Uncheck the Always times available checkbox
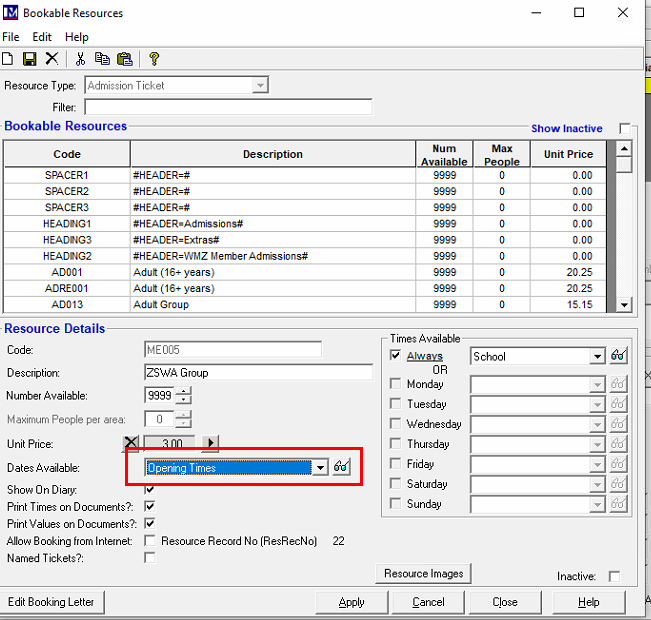The height and width of the screenshot is (620, 651). 396,356
